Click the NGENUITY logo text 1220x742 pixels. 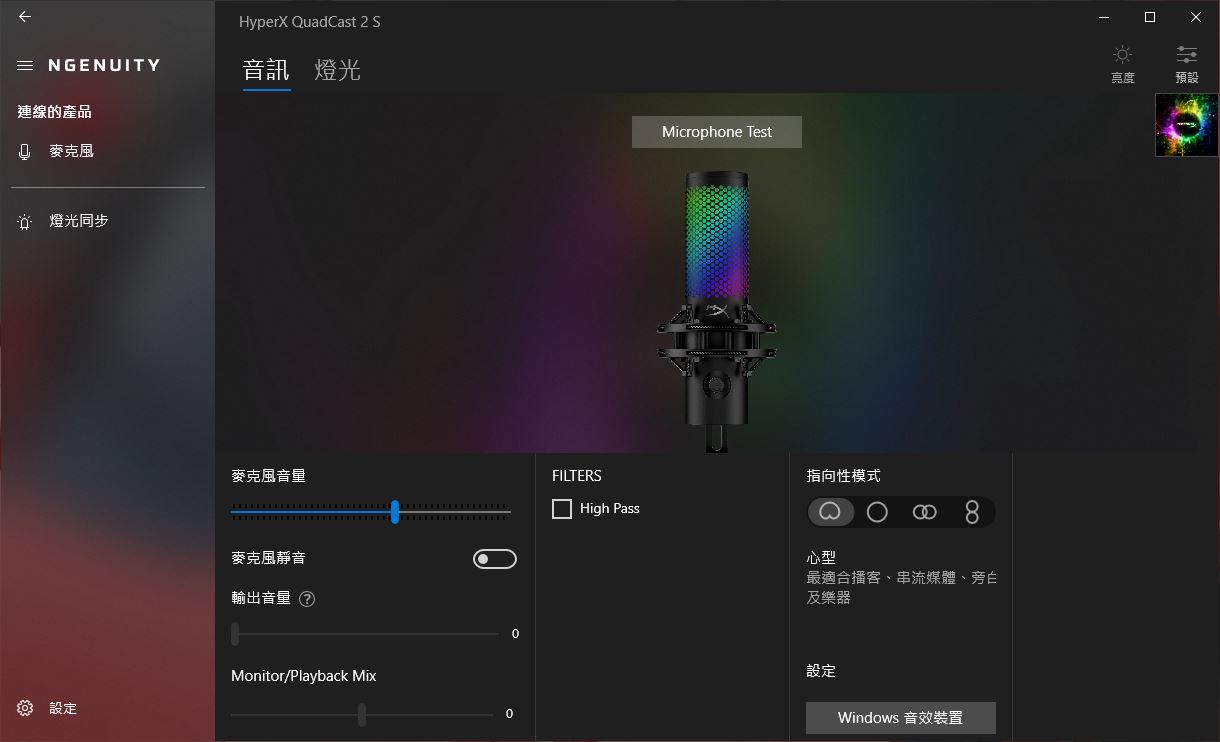(104, 65)
